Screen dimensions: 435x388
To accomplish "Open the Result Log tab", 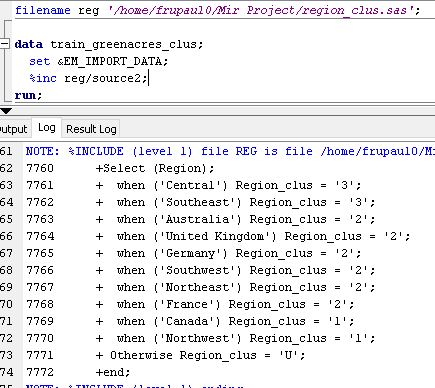I will [x=91, y=129].
